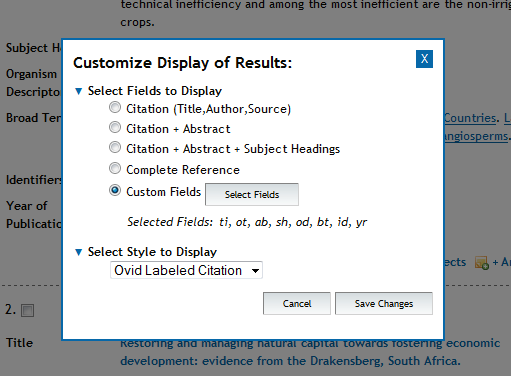Image resolution: width=511 pixels, height=376 pixels.
Task: Click the add-to-projects folder icon
Action: pos(482,263)
